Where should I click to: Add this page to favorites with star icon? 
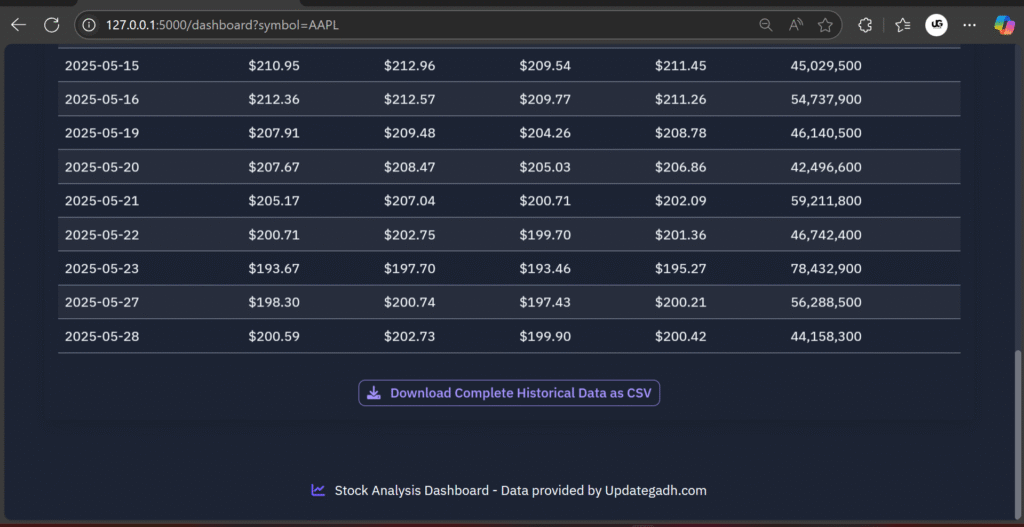tap(825, 25)
